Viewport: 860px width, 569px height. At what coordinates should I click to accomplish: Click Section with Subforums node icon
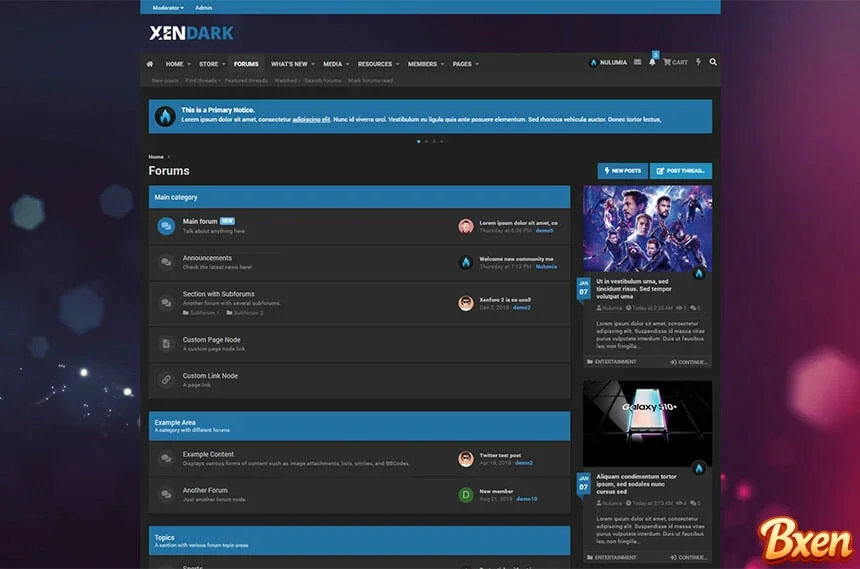[x=166, y=303]
